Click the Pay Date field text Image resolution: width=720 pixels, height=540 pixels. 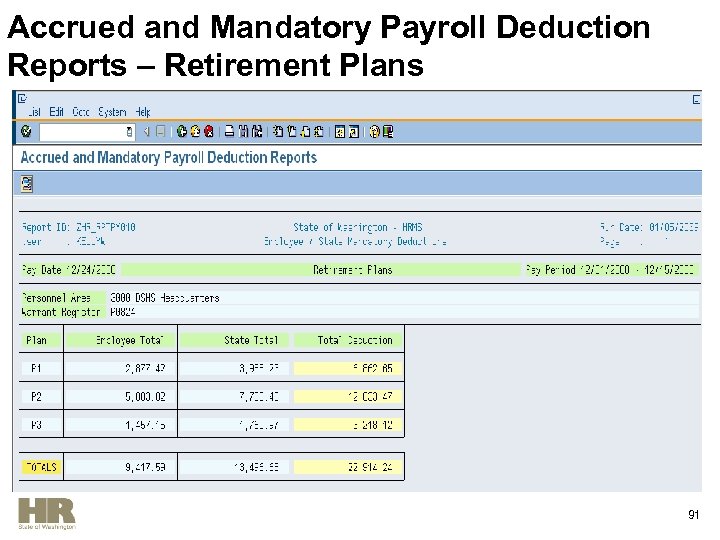(x=68, y=270)
